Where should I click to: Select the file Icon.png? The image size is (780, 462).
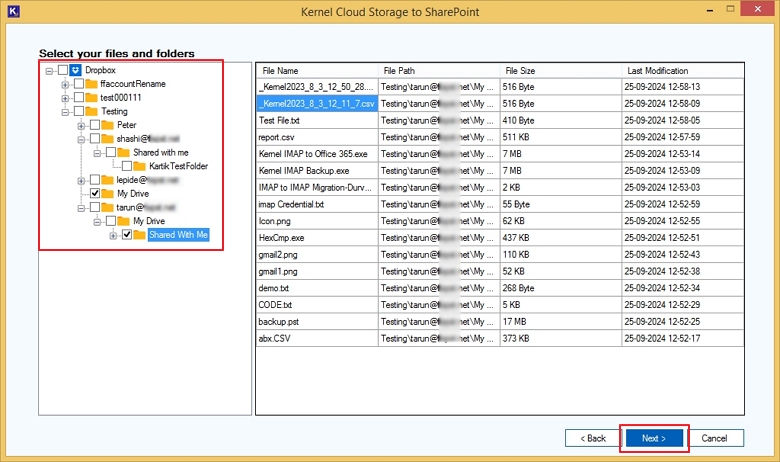point(317,221)
